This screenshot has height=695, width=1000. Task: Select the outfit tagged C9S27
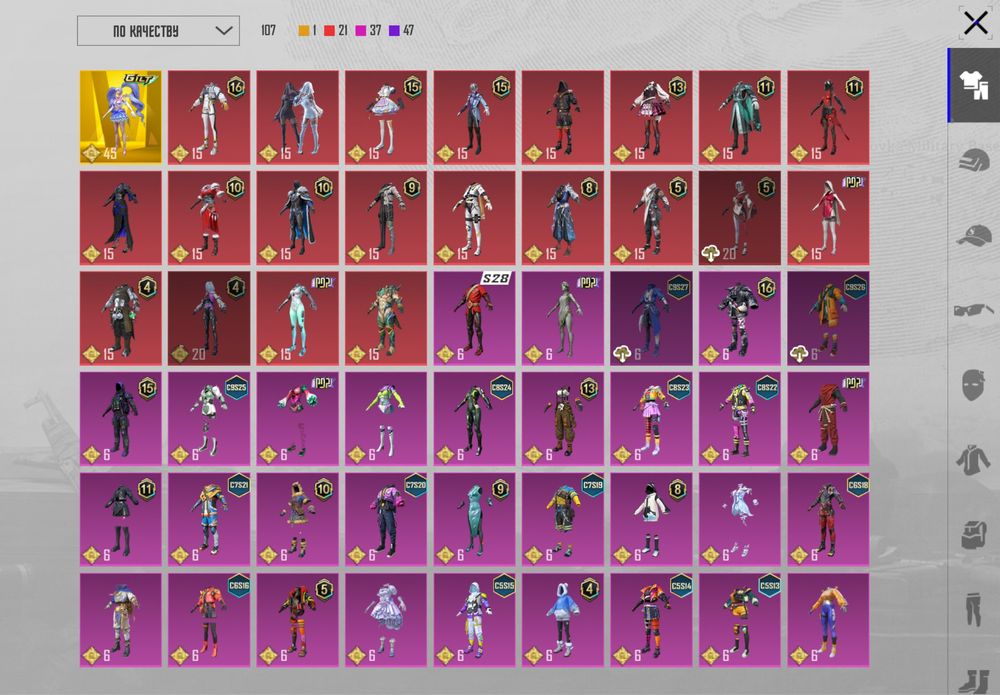point(651,318)
